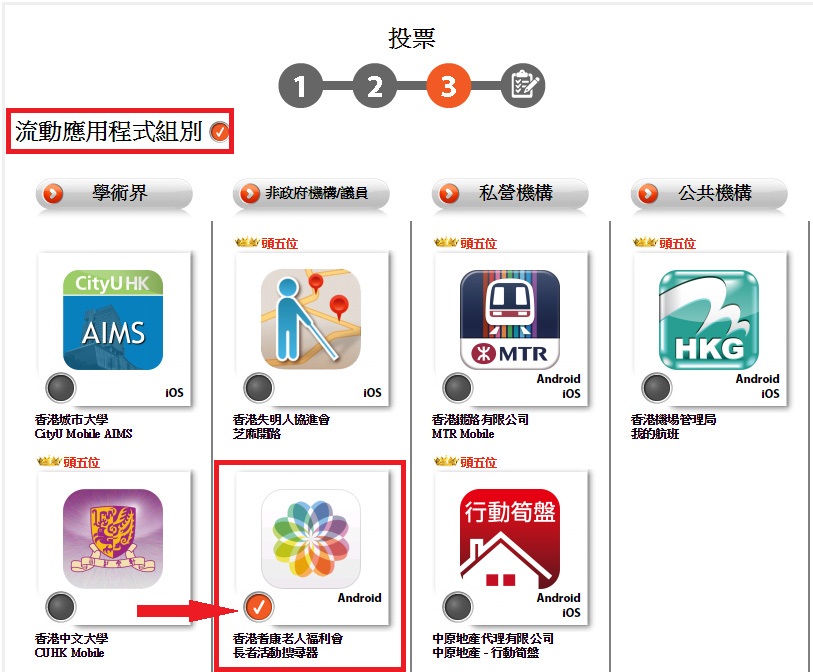Expand the 學術界 category header

114,193
